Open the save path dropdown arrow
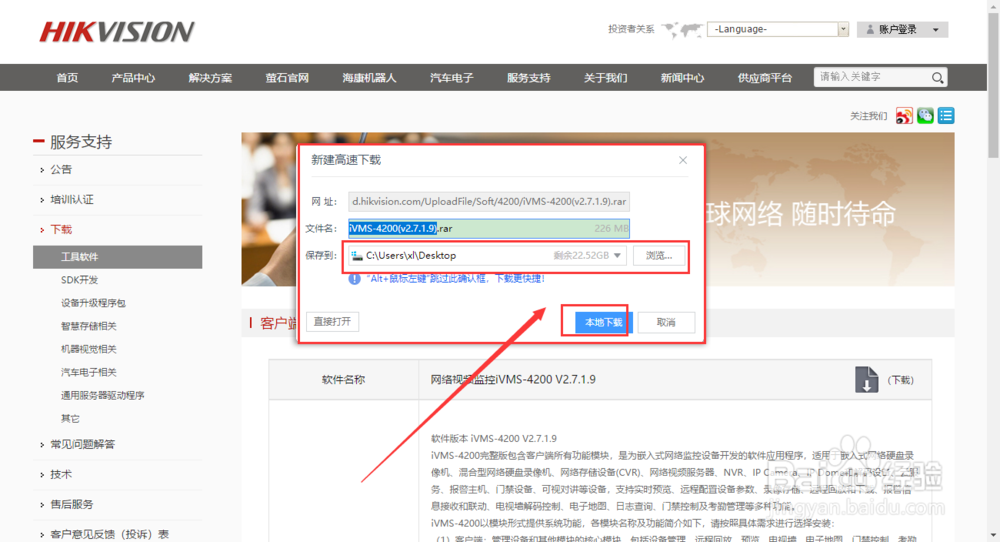1000x542 pixels. [x=617, y=256]
